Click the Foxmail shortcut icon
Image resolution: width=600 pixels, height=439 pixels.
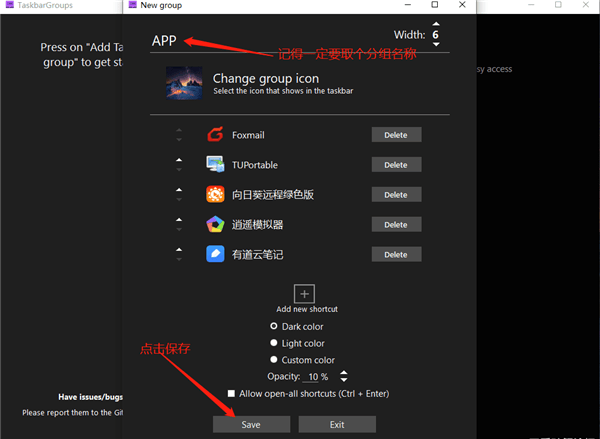pyautogui.click(x=215, y=135)
